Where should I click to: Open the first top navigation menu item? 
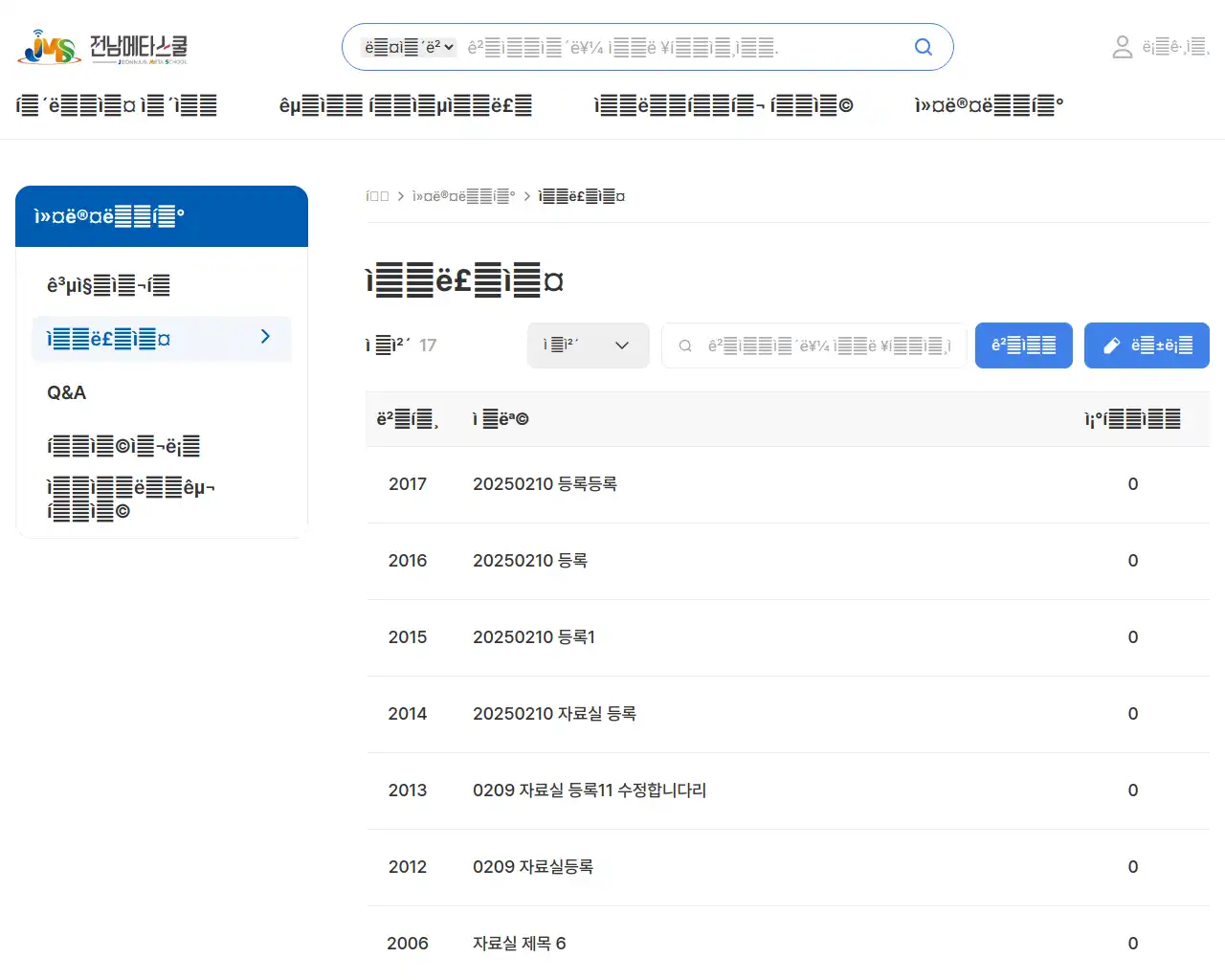[117, 105]
